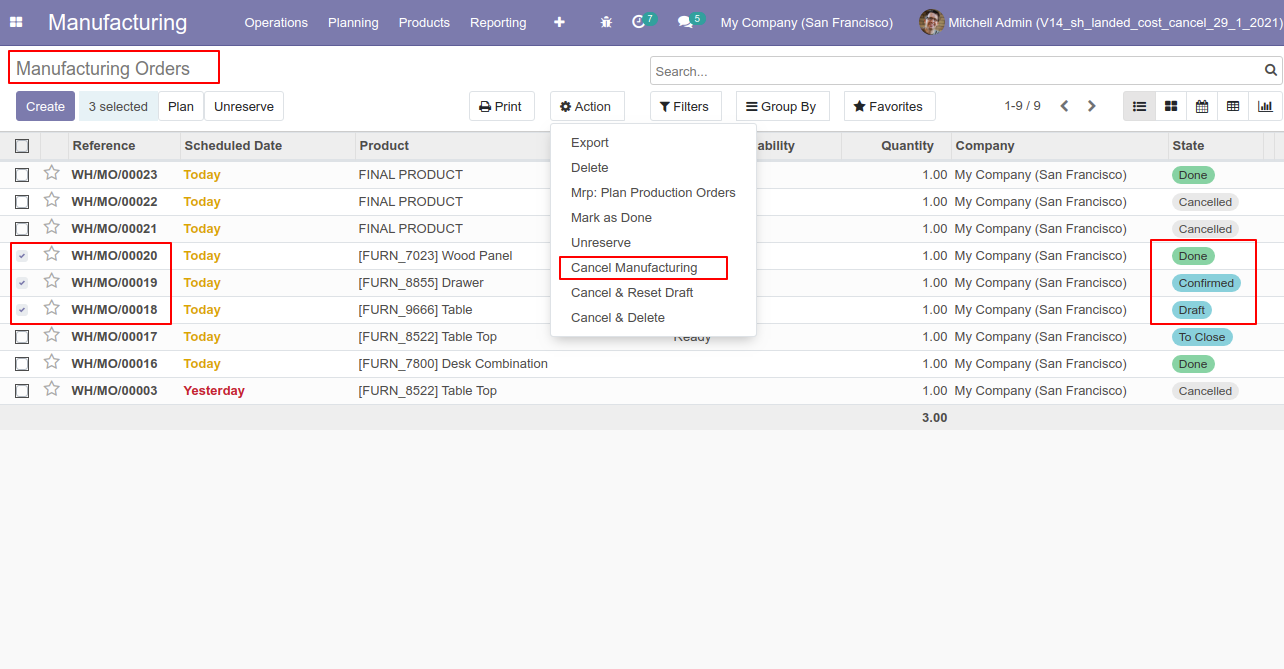This screenshot has height=669, width=1284.
Task: Star the WH/MO/00023 order as favorite
Action: point(52,174)
